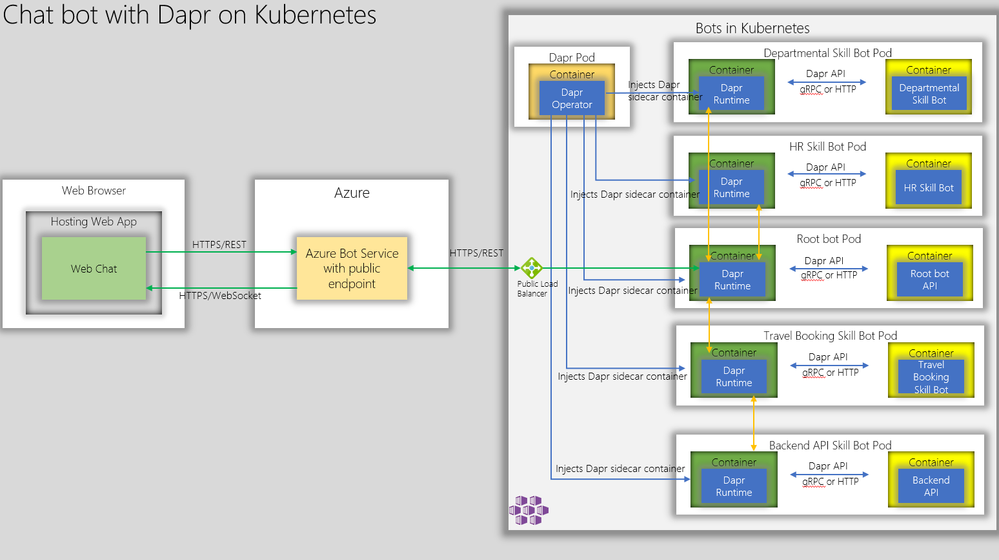Click Dapr API label in Travel Booking pod
This screenshot has height=560, width=999.
[828, 357]
